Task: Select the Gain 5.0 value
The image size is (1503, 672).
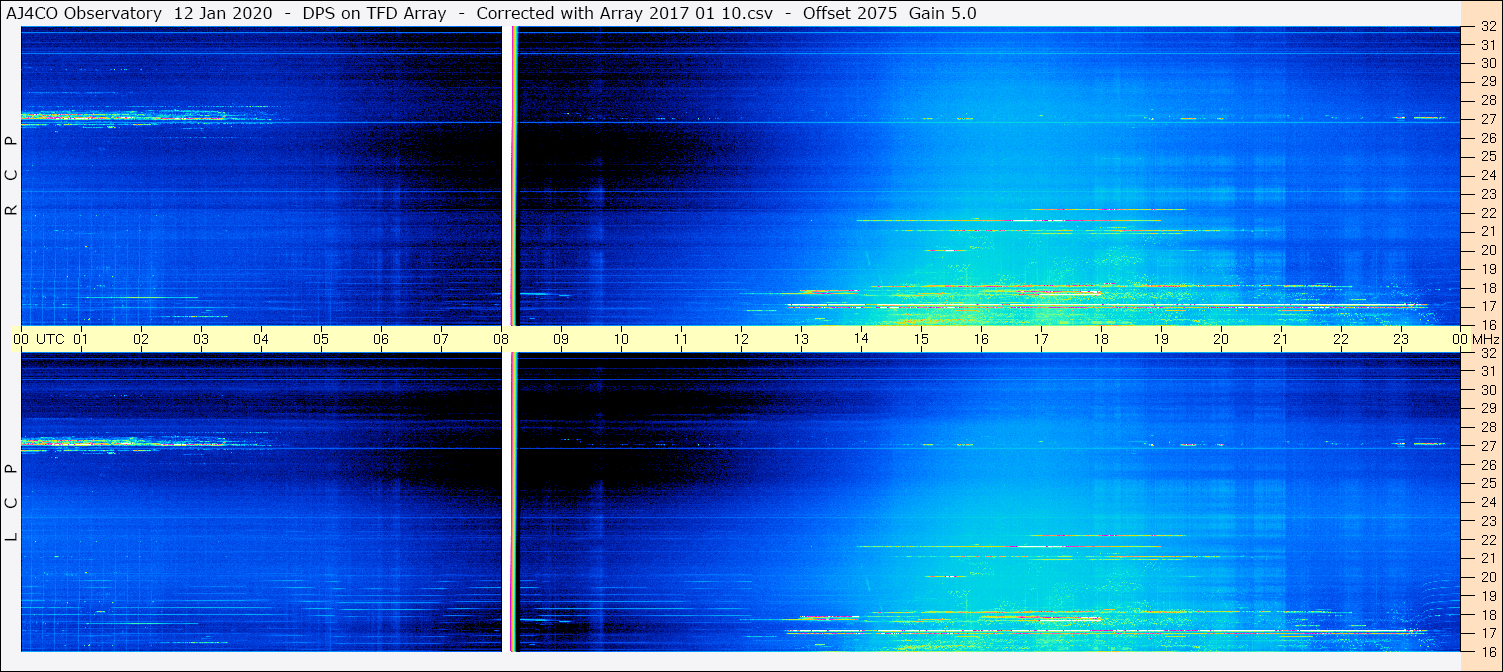Action: [943, 13]
